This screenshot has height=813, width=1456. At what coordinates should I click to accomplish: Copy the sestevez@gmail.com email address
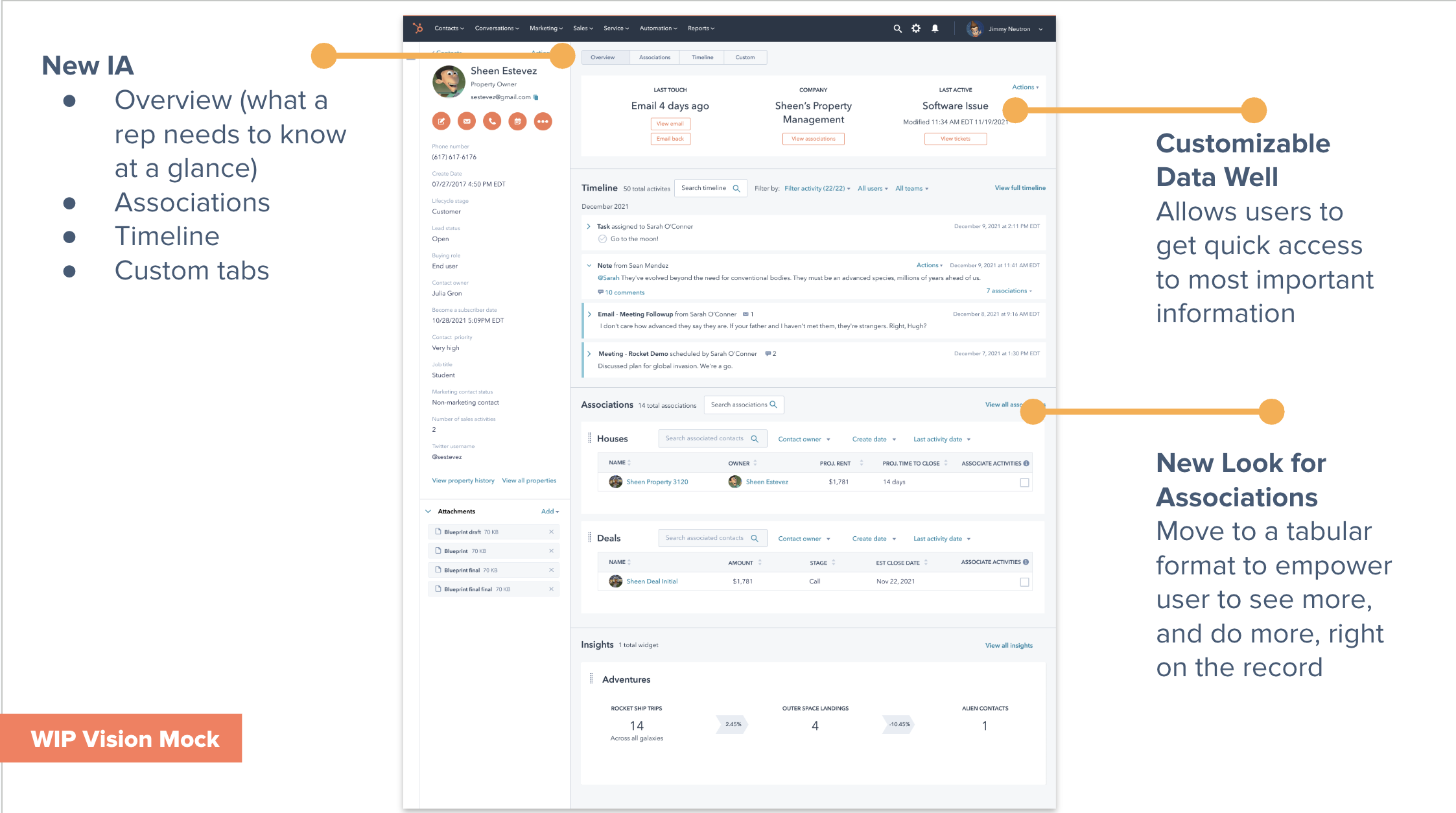536,97
